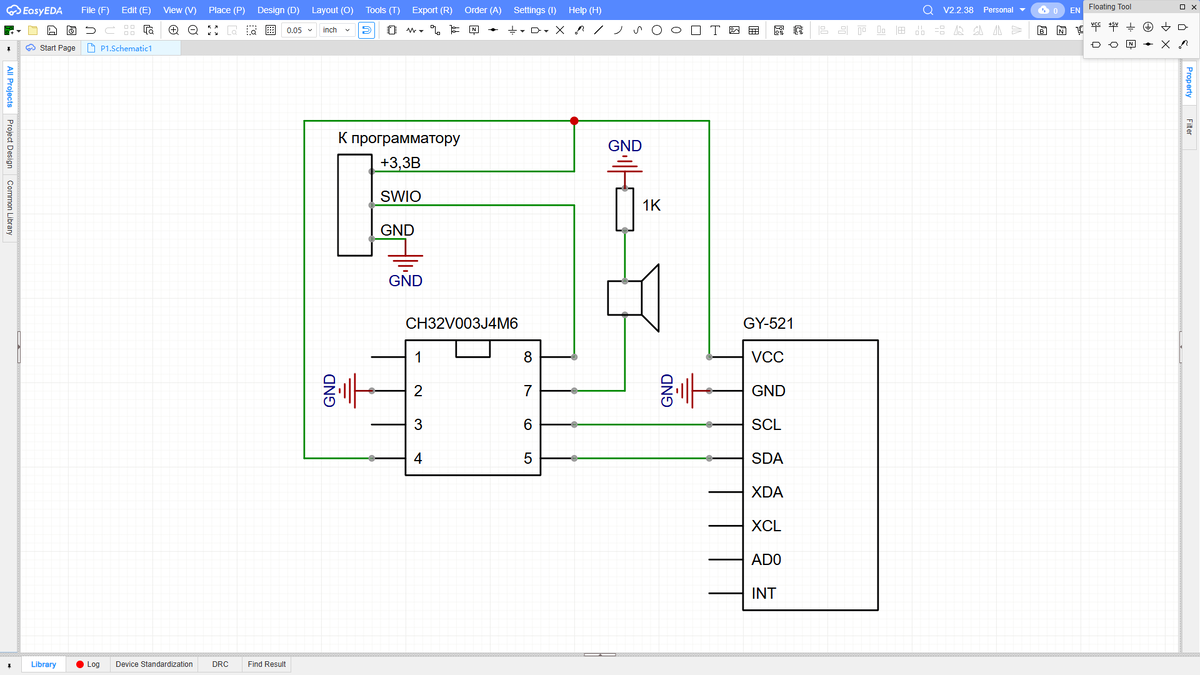Open the grid size 0.05 dropdown

297,30
